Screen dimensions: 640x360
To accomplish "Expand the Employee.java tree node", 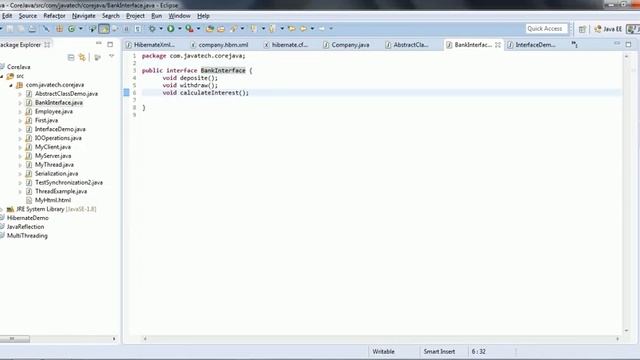I will point(20,112).
